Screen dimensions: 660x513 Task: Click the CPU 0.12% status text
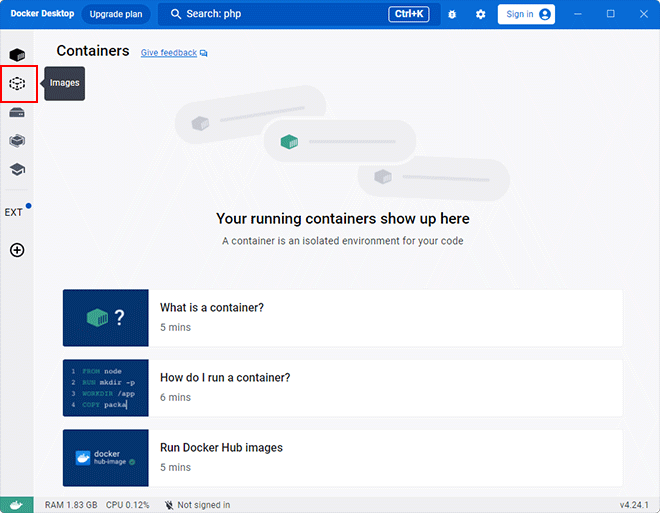click(x=128, y=505)
